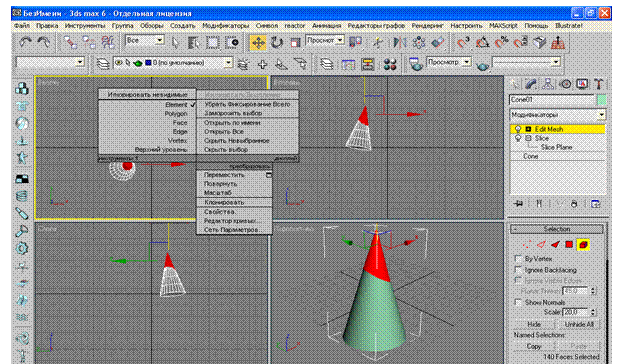Open Select by Name tool
The image size is (624, 364).
(x=193, y=43)
